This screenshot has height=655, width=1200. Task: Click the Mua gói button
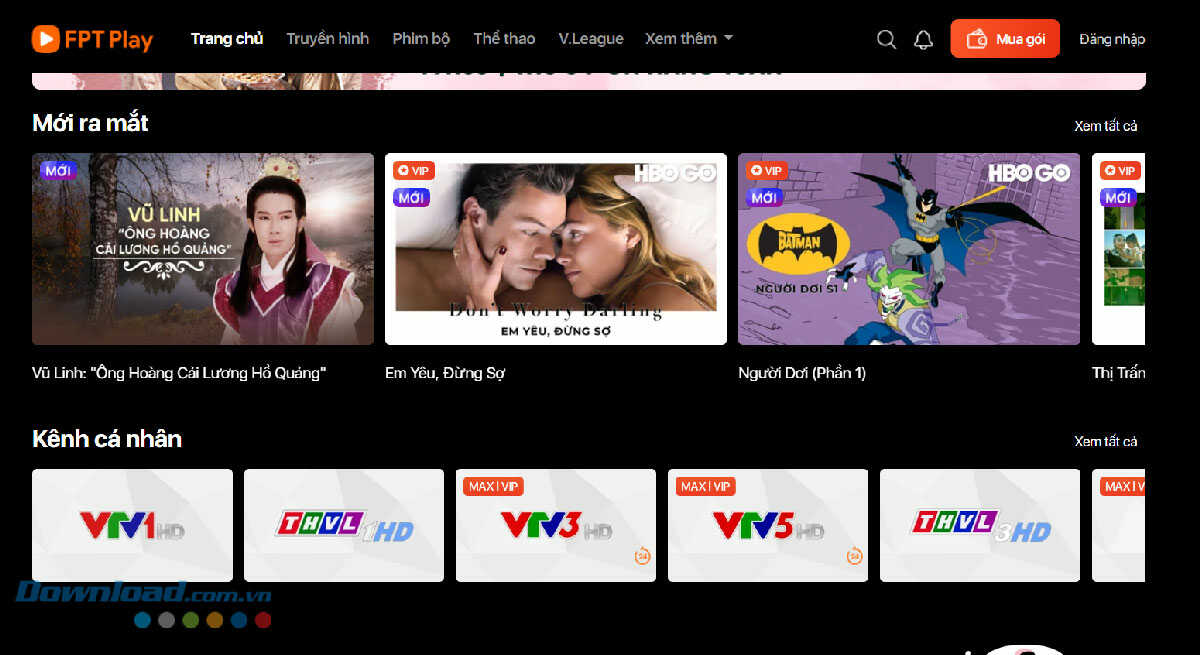[1005, 38]
